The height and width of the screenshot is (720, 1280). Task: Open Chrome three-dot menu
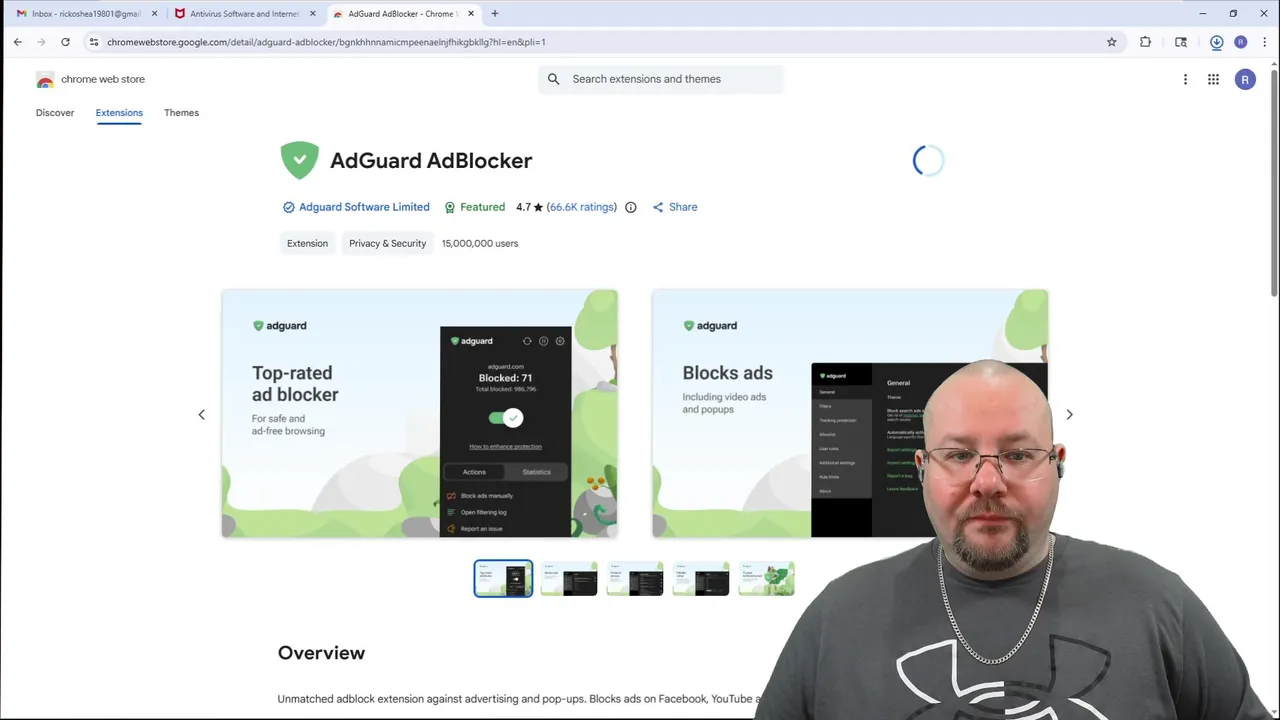click(x=1263, y=42)
